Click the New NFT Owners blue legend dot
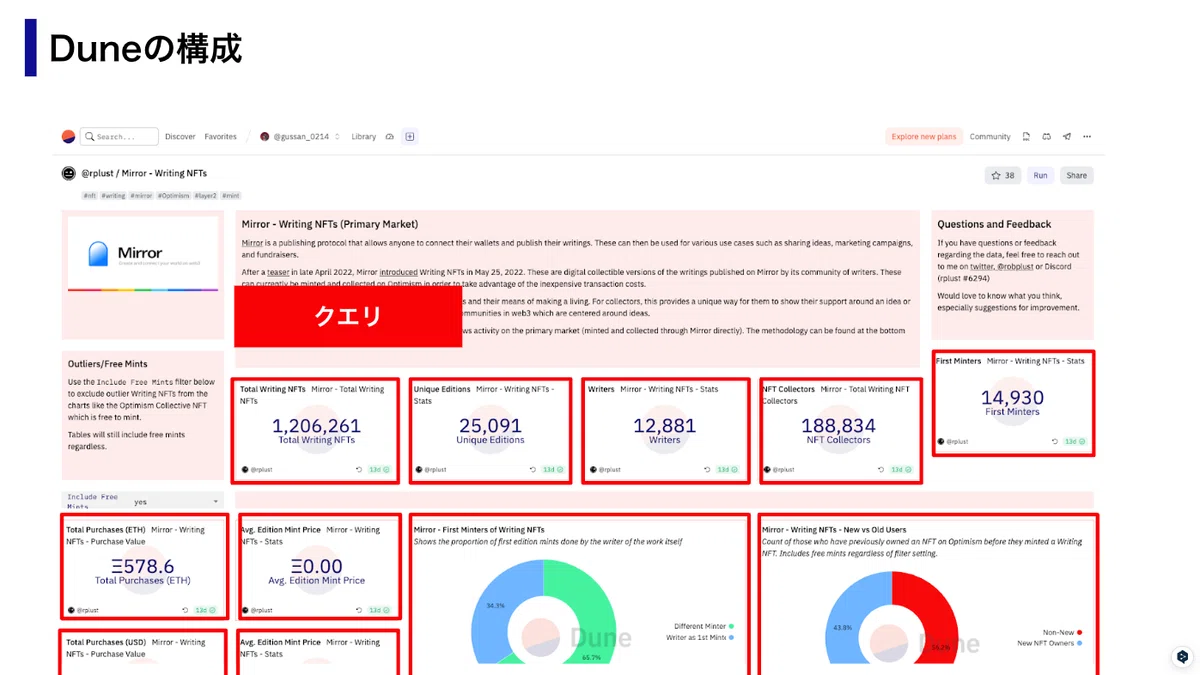1200x675 pixels. (1080, 643)
